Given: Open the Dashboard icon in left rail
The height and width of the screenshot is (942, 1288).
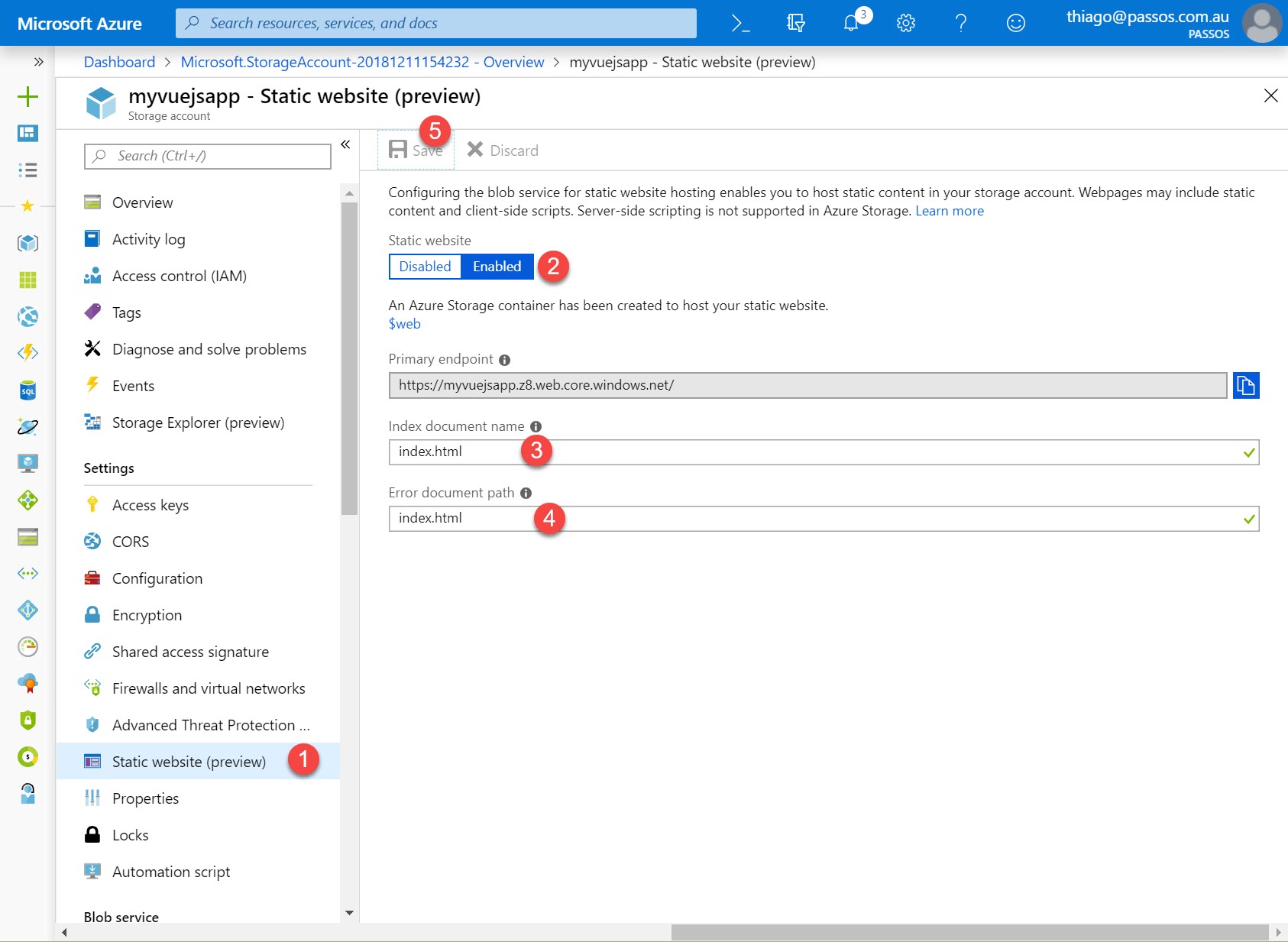Looking at the screenshot, I should [x=28, y=133].
